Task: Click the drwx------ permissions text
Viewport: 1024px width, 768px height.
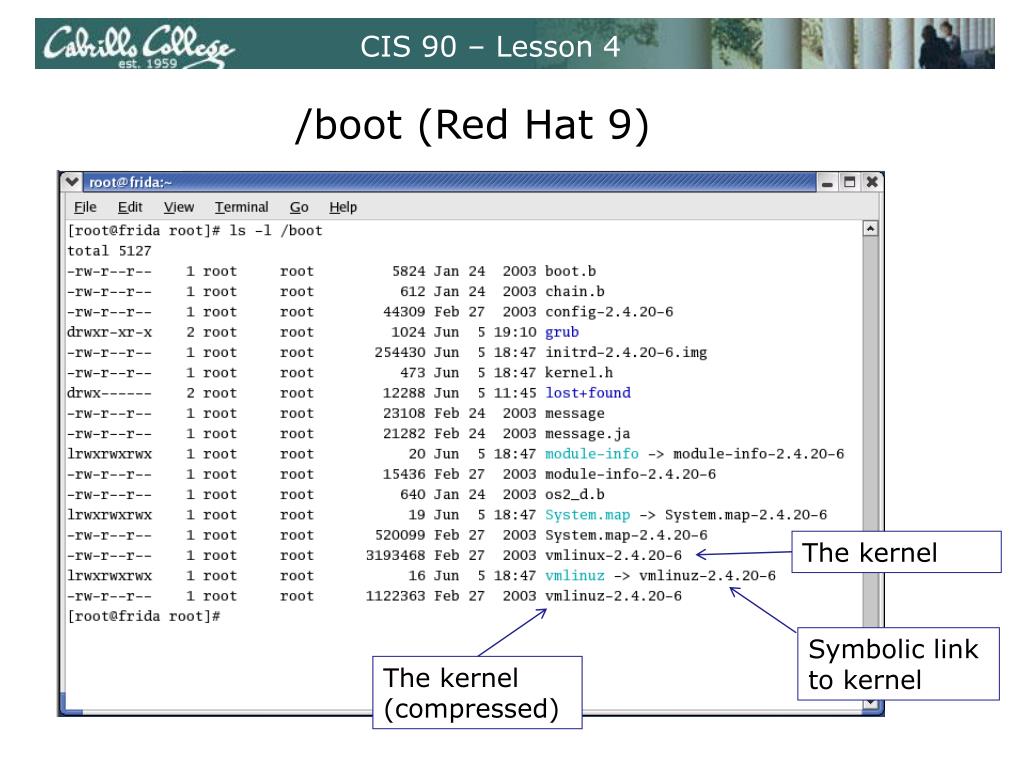Action: pos(109,392)
